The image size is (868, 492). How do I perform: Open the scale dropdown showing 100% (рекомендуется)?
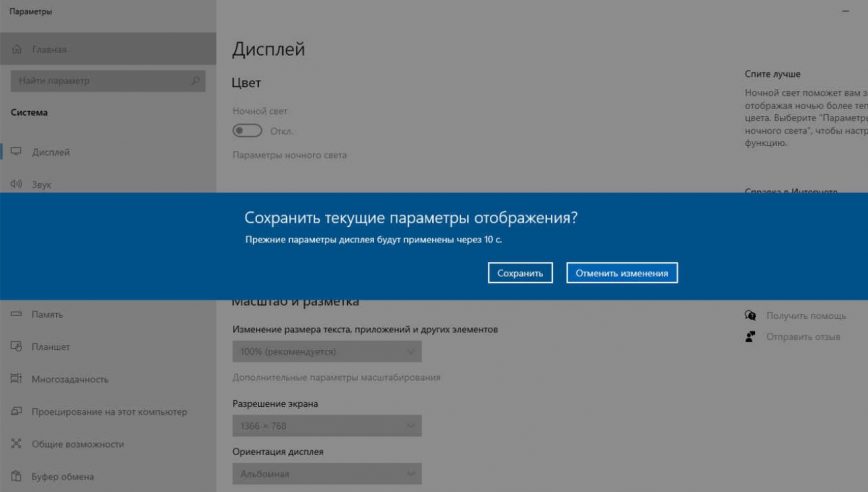[x=327, y=351]
